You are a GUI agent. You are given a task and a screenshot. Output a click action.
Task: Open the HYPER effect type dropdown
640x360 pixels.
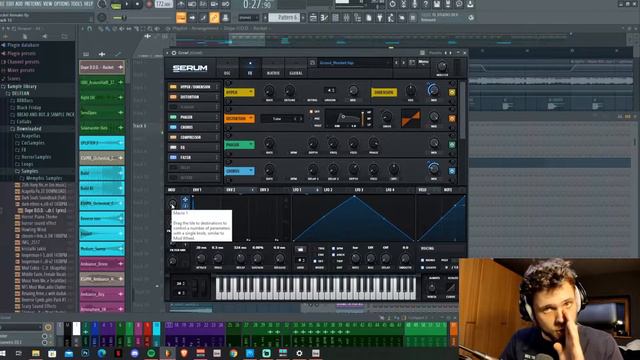click(x=239, y=92)
